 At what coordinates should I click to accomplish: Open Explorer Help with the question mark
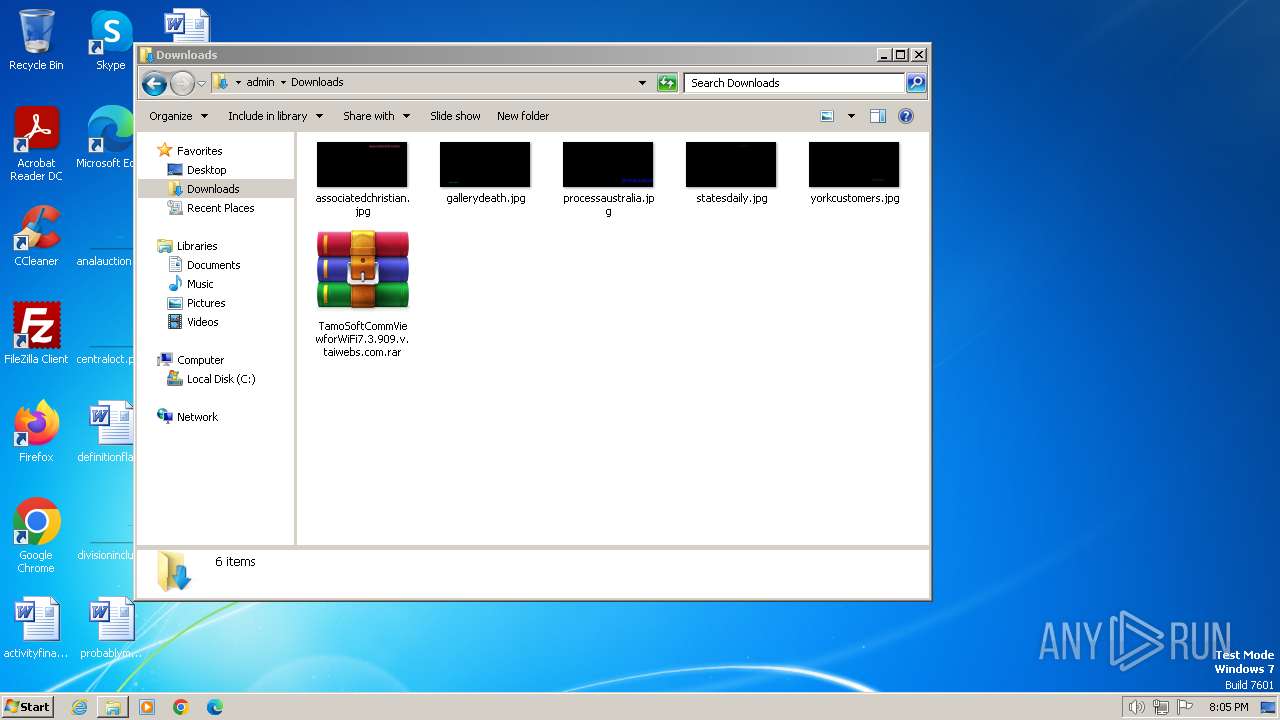click(906, 116)
